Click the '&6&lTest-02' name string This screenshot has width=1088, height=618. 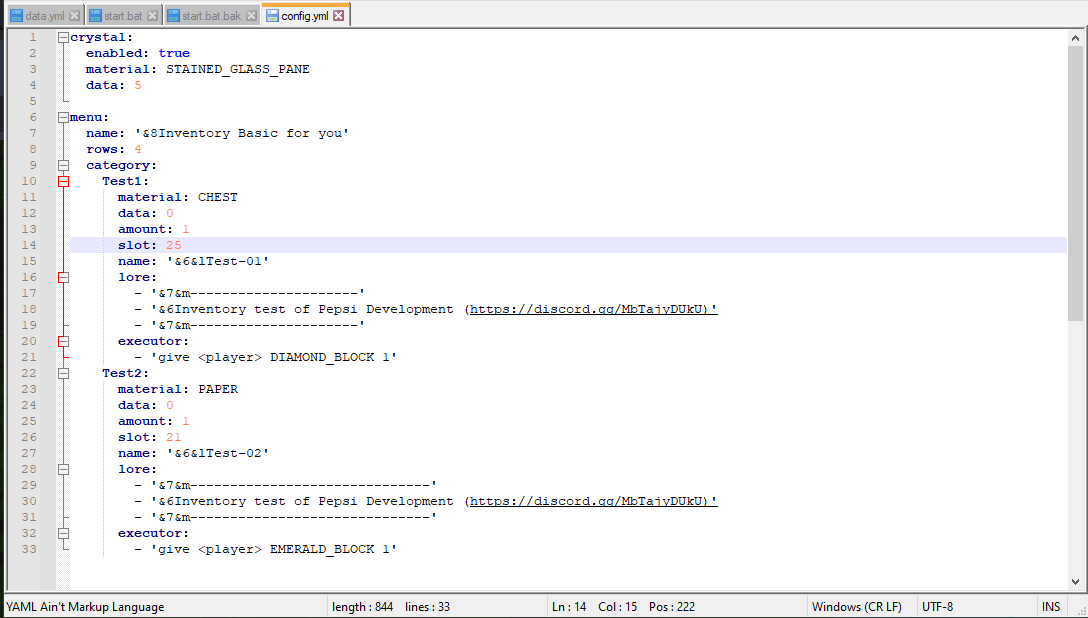tap(217, 454)
